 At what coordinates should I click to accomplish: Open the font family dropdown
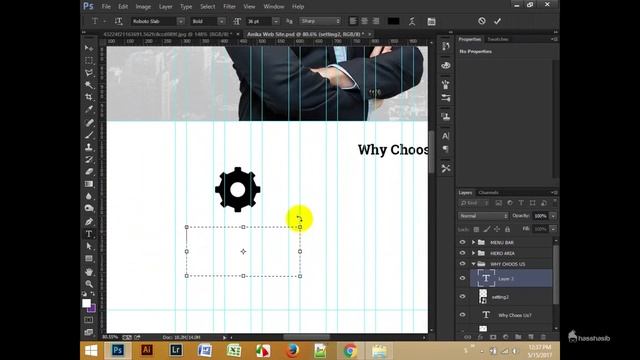(x=181, y=21)
